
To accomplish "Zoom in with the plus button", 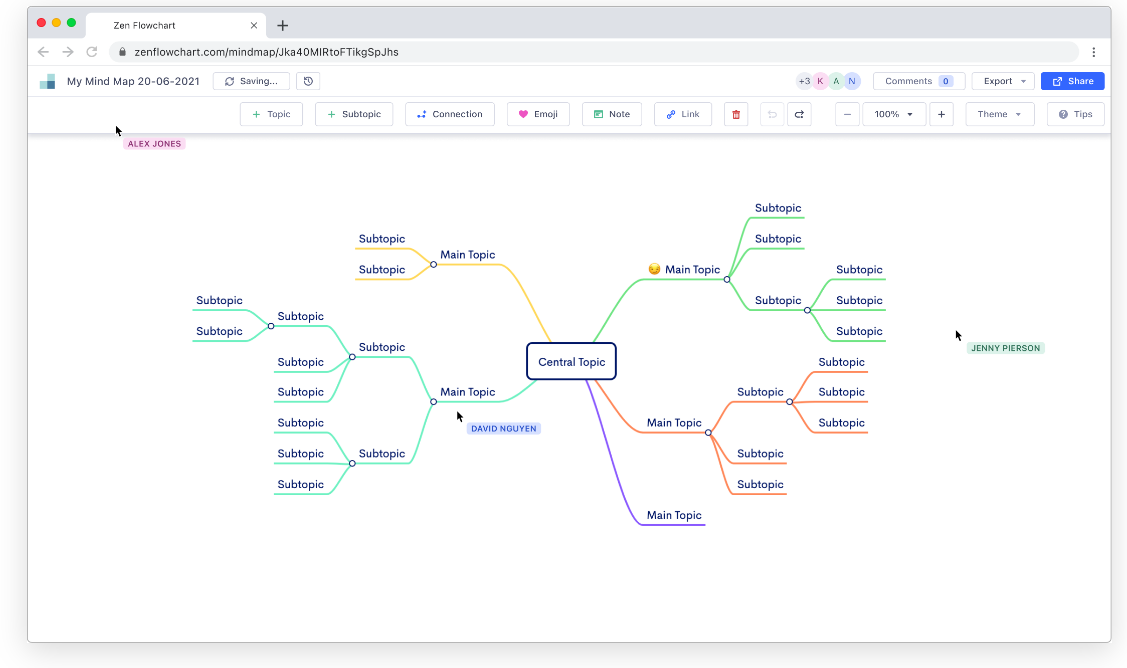I will pos(941,114).
